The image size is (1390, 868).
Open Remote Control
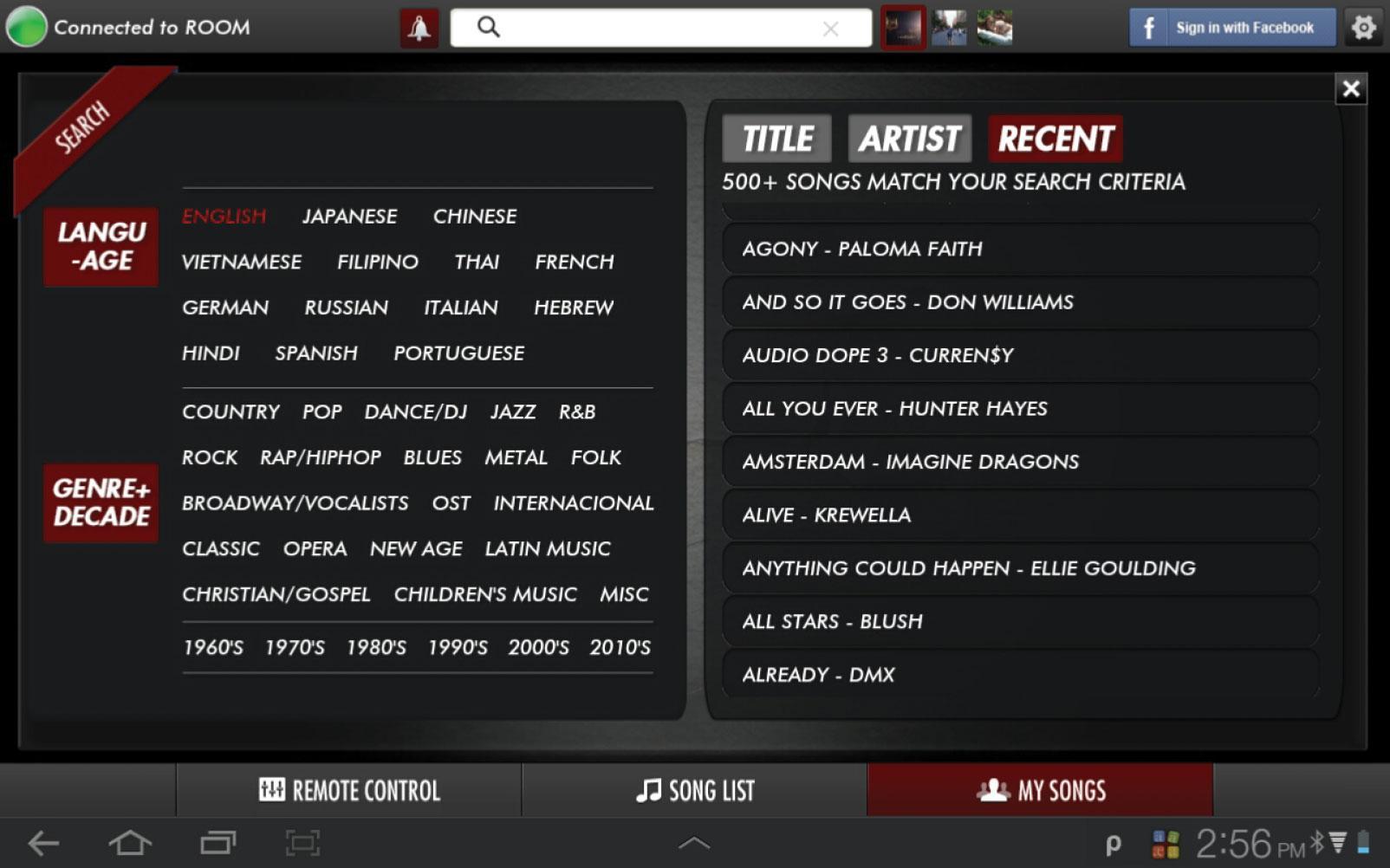[349, 790]
